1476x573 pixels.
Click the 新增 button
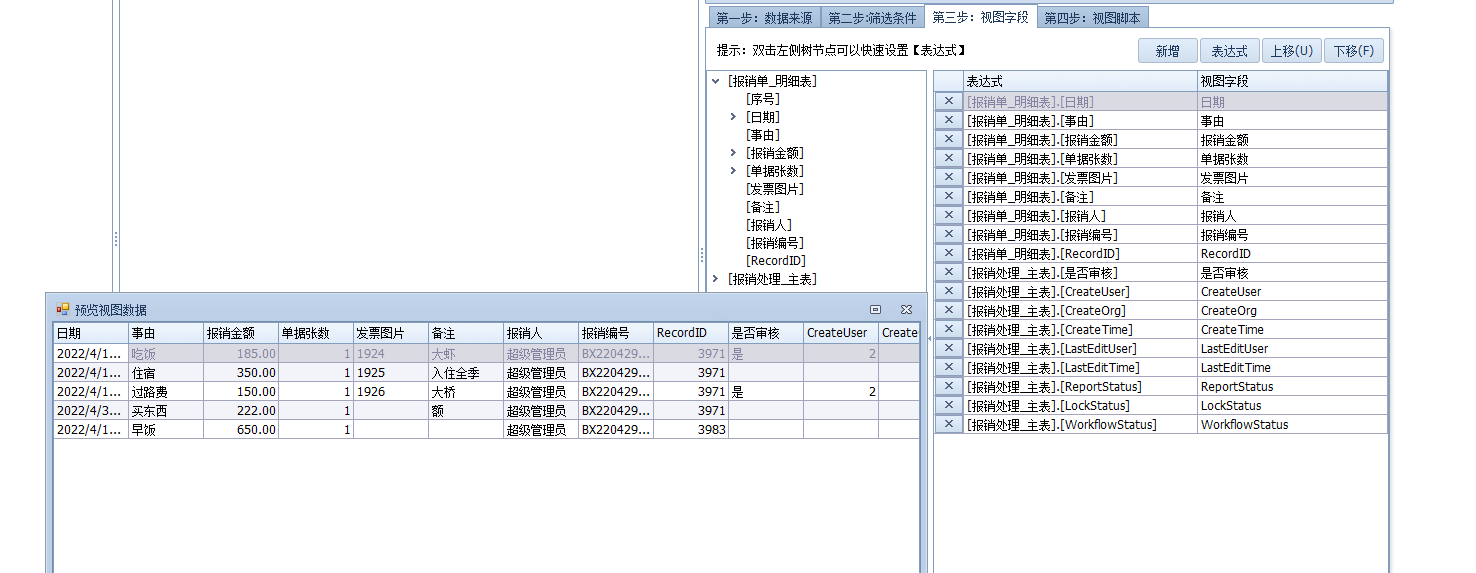pos(1167,51)
